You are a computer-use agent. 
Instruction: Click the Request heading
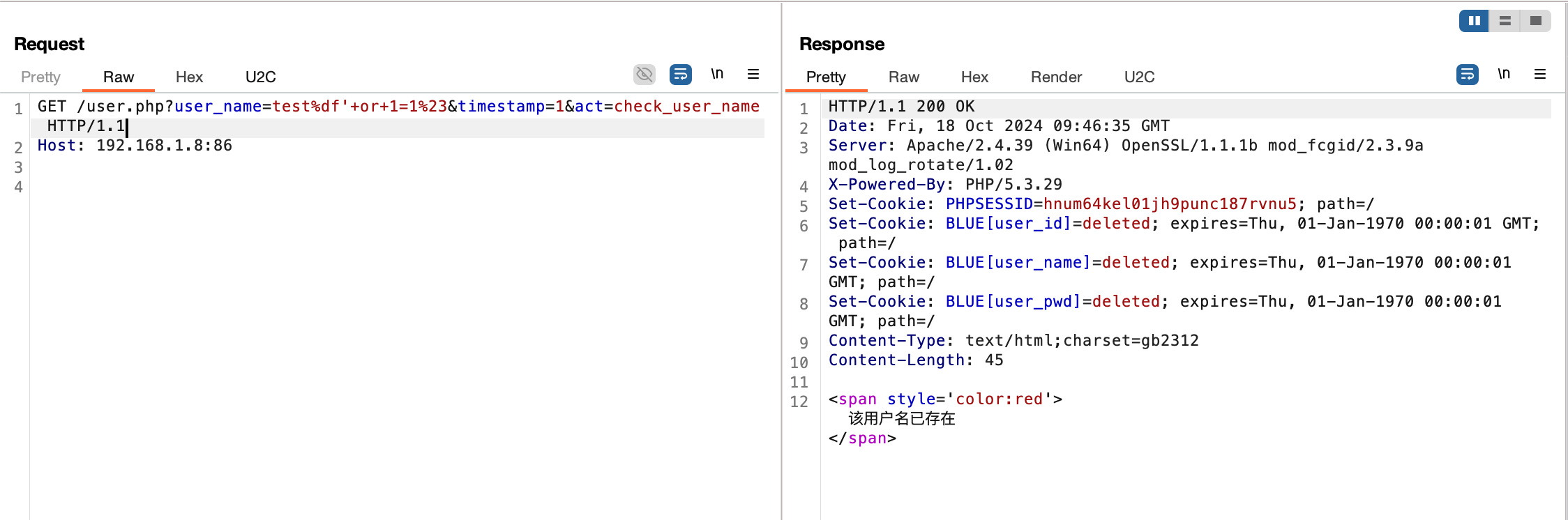(49, 44)
